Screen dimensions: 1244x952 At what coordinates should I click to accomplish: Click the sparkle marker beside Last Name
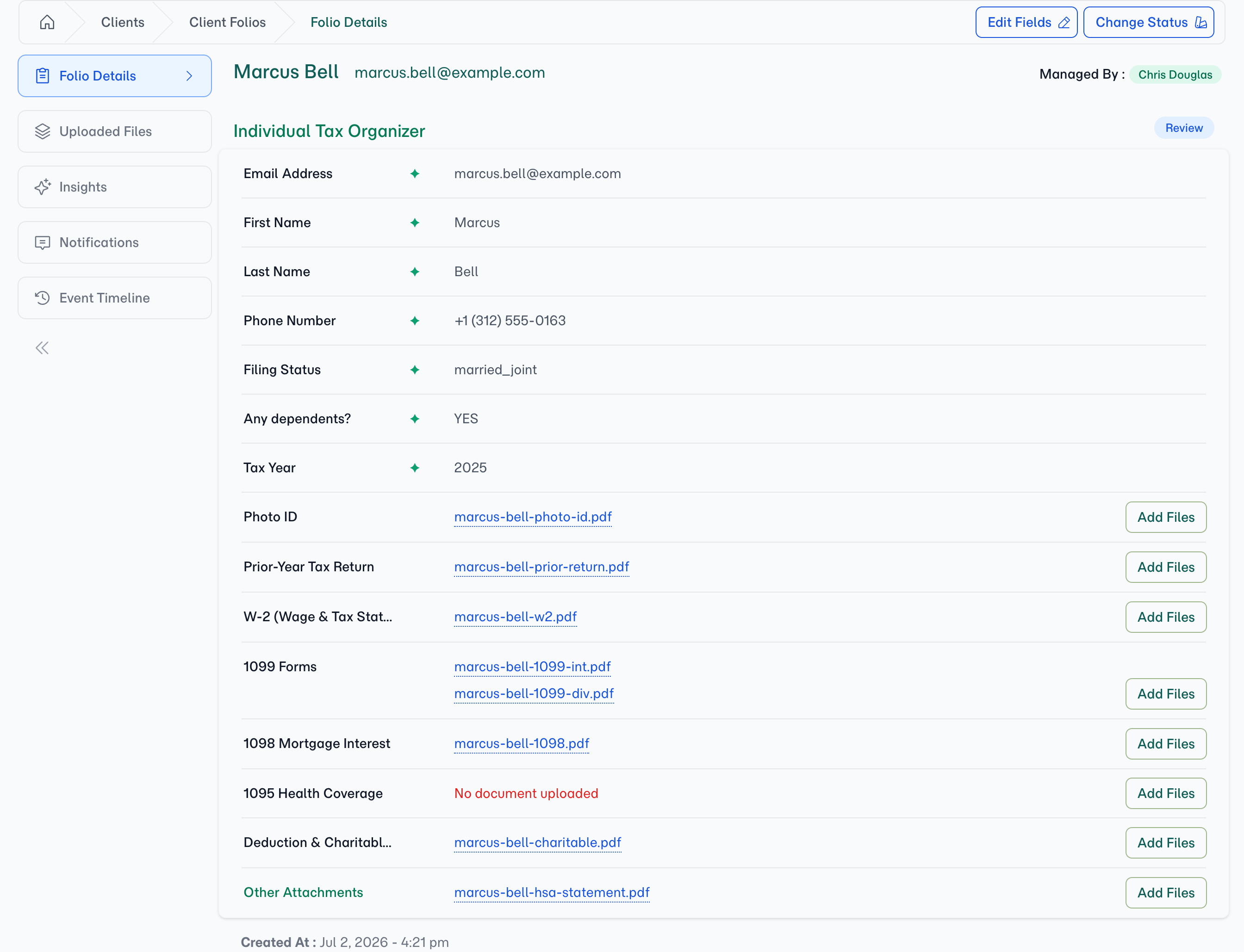pos(415,272)
